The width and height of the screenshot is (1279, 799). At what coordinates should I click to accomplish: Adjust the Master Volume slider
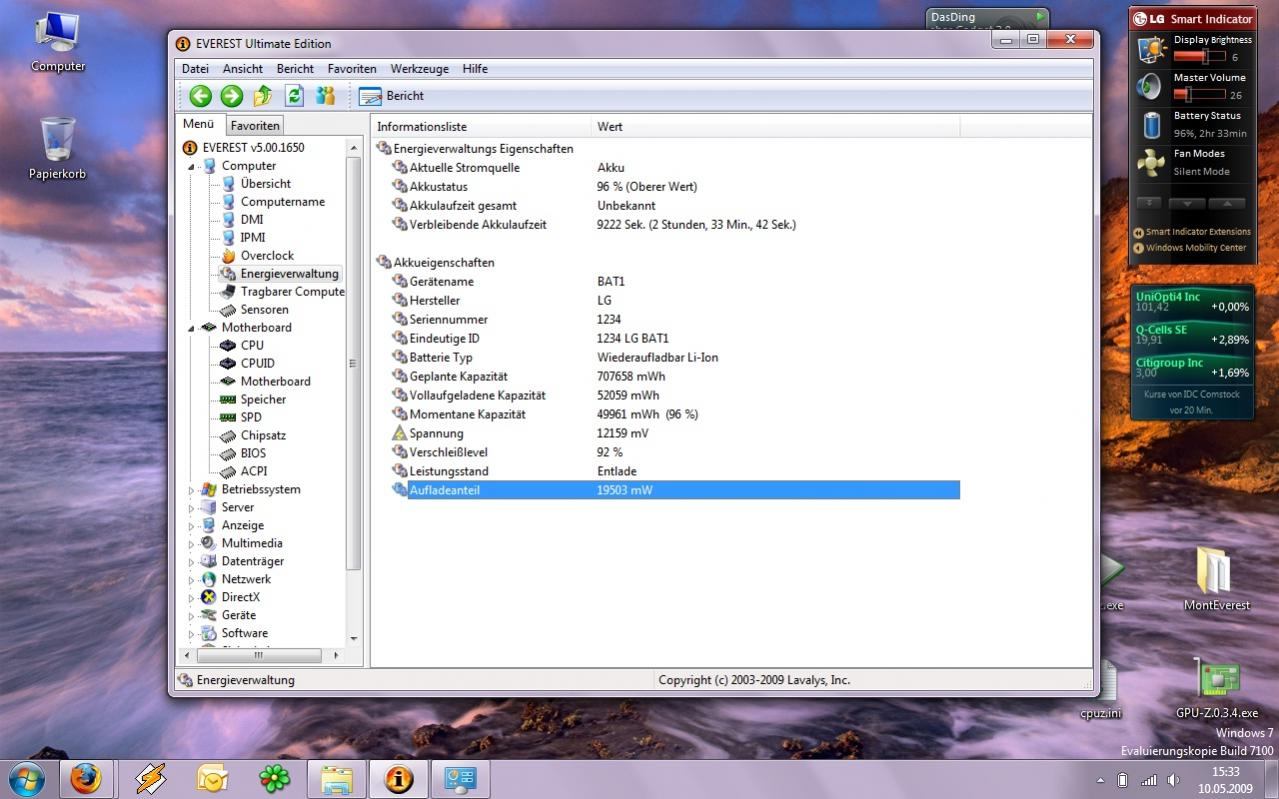click(1199, 95)
